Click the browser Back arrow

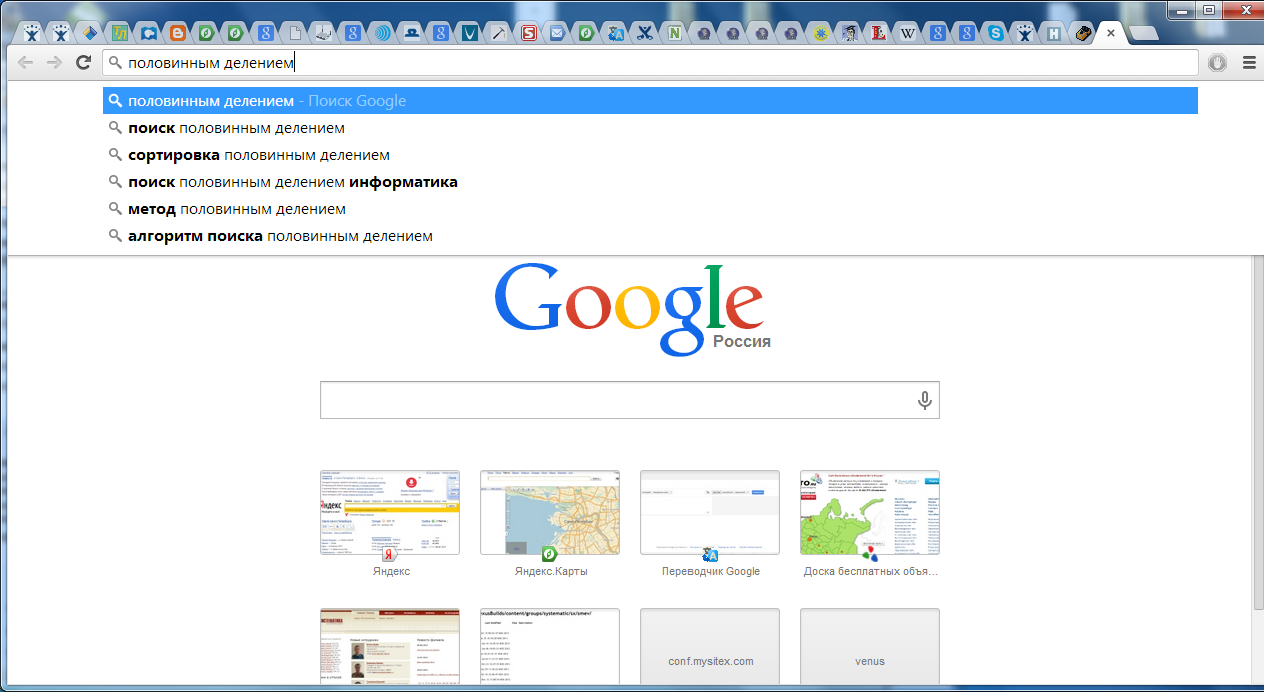25,63
